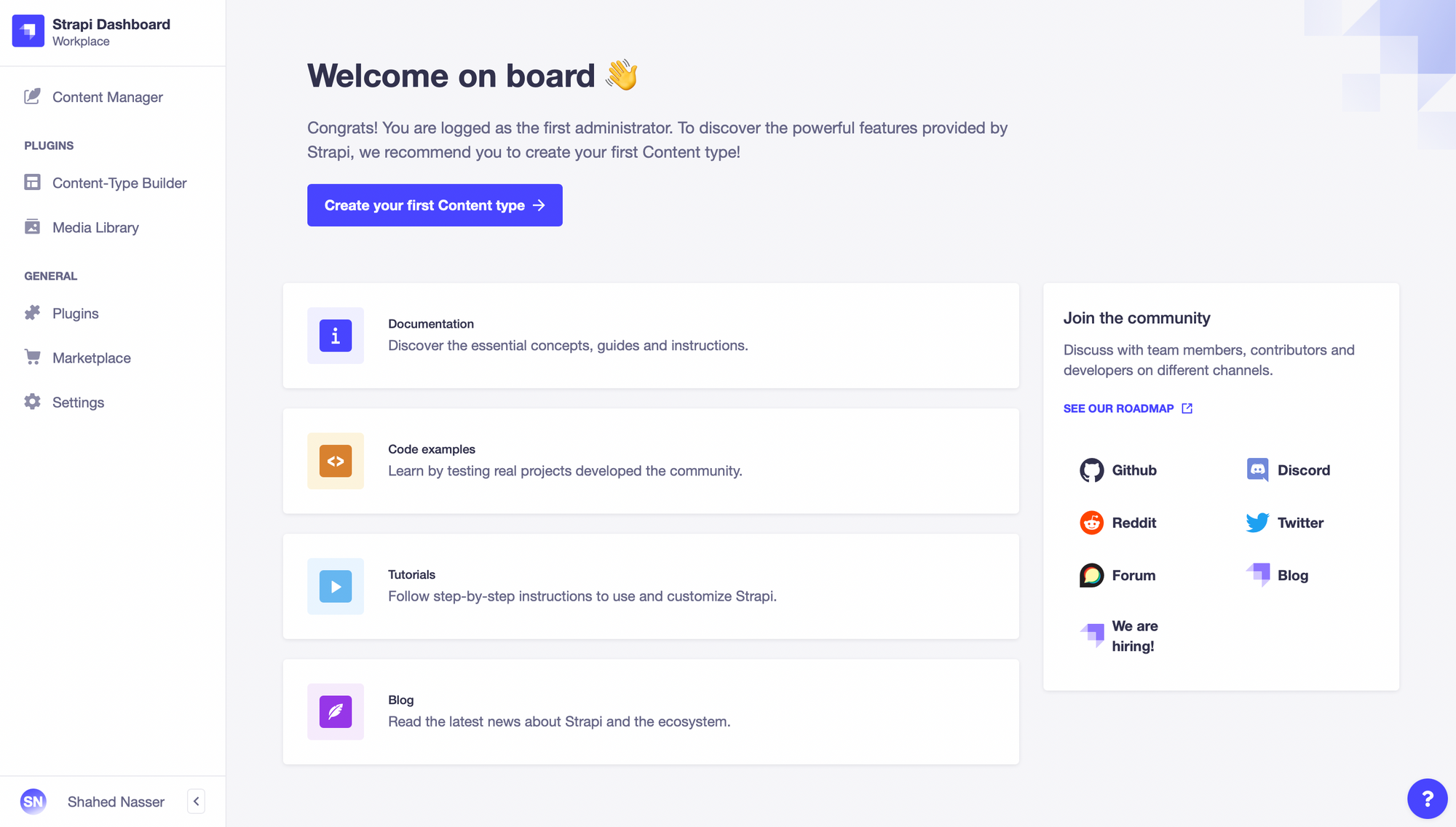The width and height of the screenshot is (1456, 827).
Task: Click the community Blog Strapi icon
Action: tap(1258, 574)
